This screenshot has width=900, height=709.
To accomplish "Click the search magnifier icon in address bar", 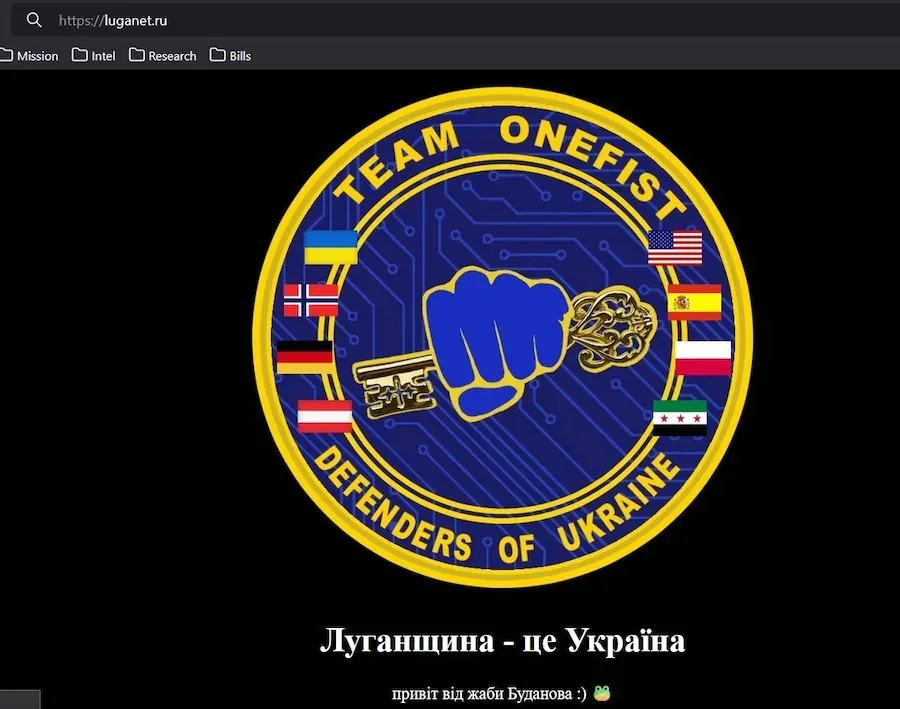I will (x=34, y=20).
